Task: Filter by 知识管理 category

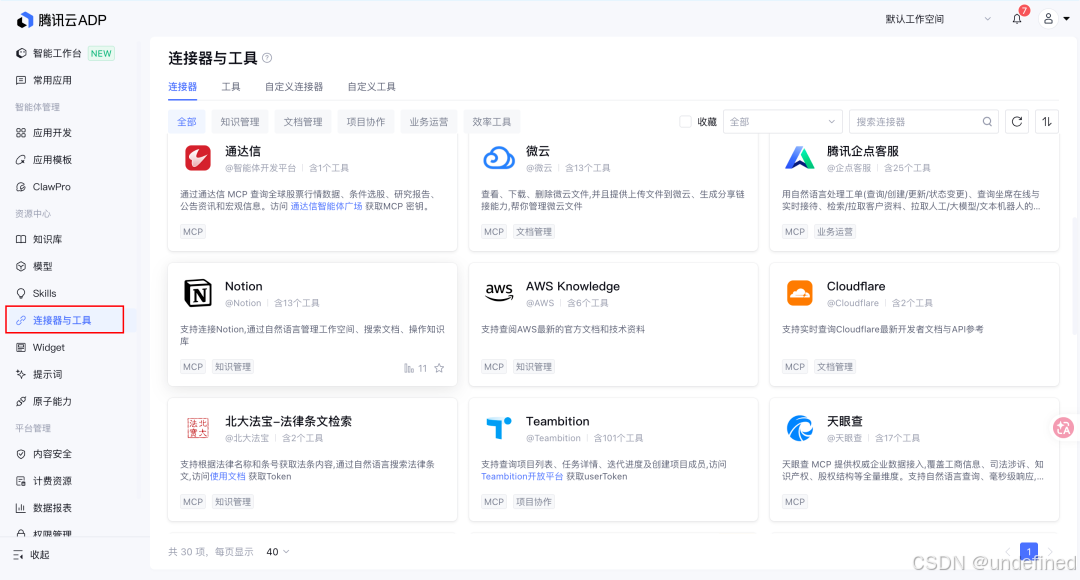Action: tap(240, 122)
